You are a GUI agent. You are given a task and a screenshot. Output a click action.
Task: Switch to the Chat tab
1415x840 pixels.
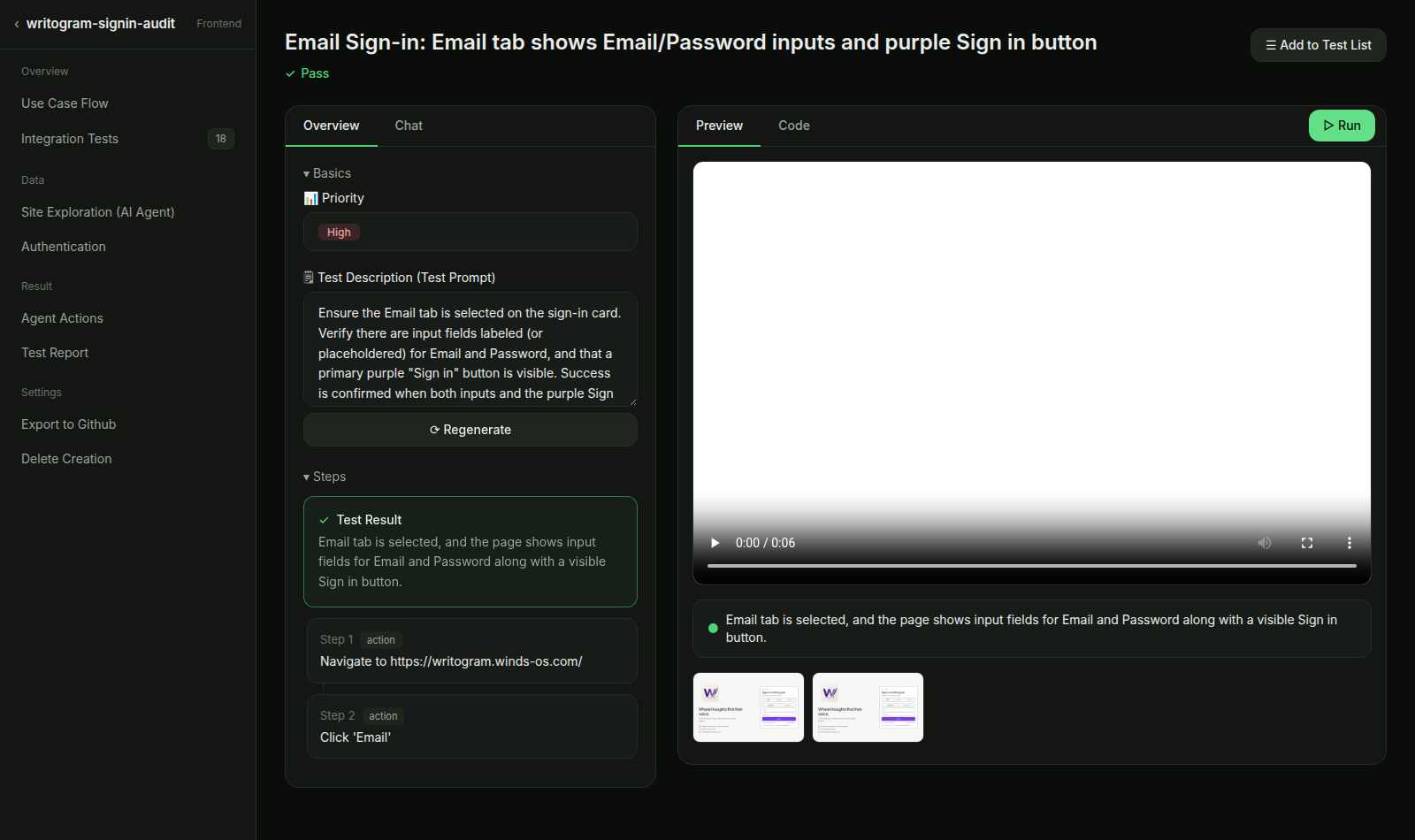409,126
